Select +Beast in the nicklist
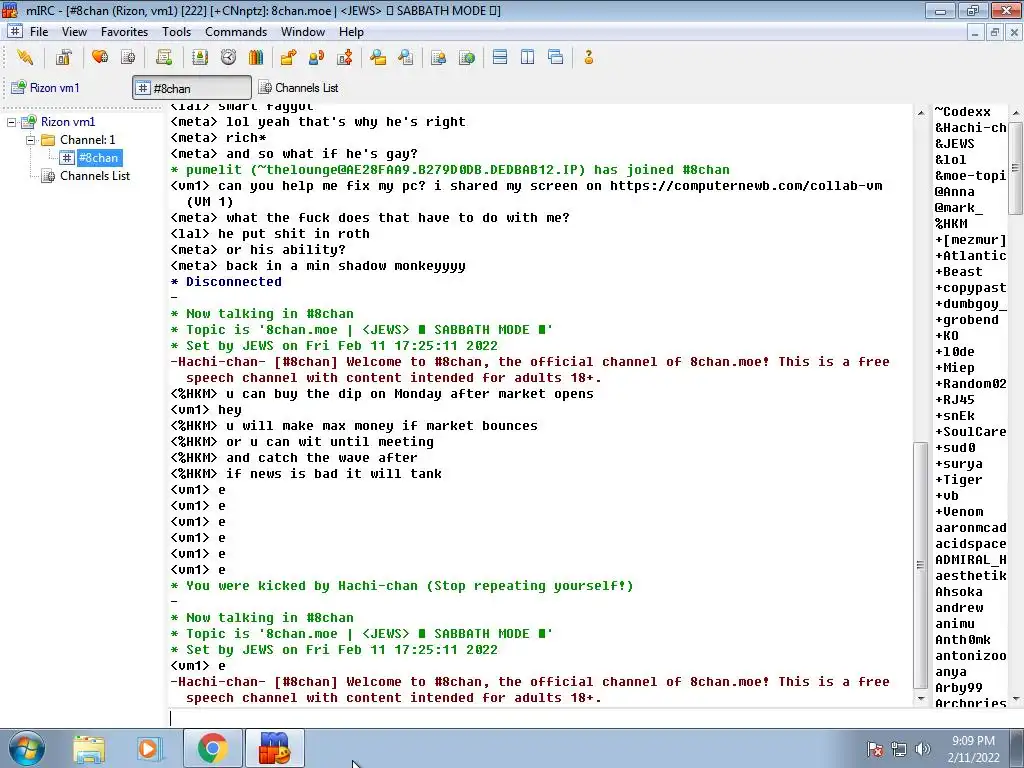Image resolution: width=1024 pixels, height=768 pixels. click(x=958, y=272)
